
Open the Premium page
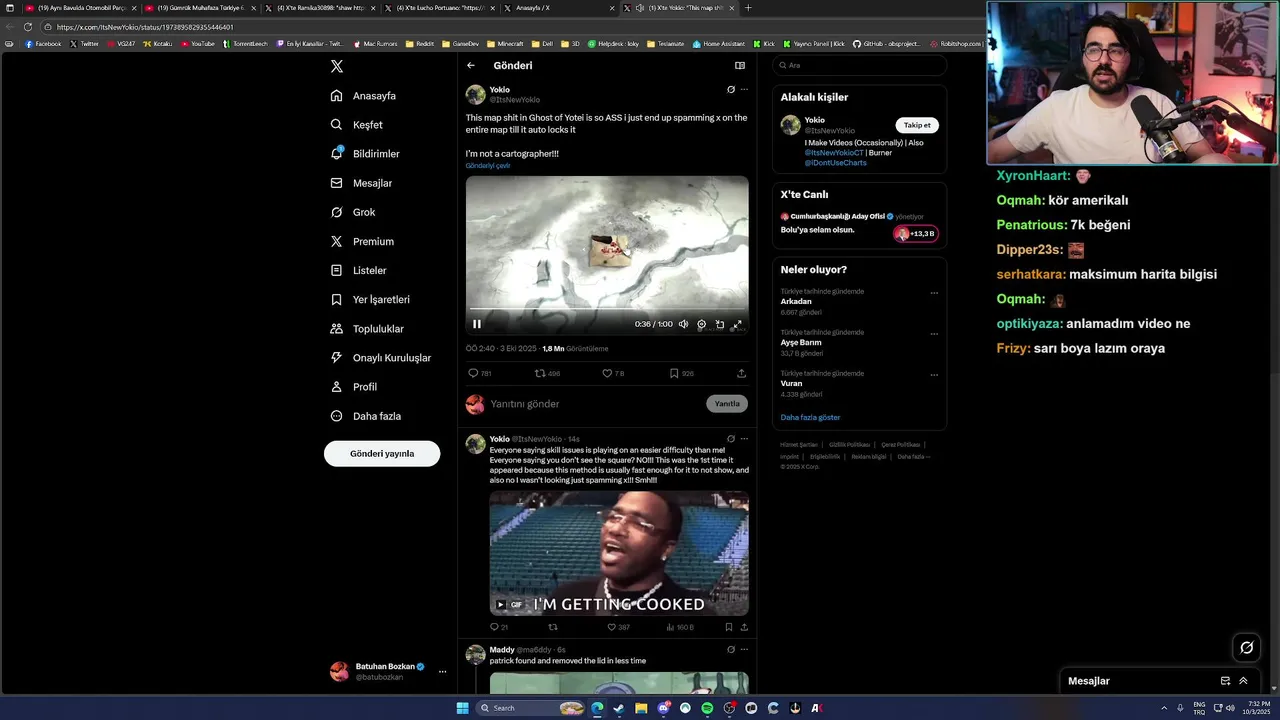tap(362, 241)
